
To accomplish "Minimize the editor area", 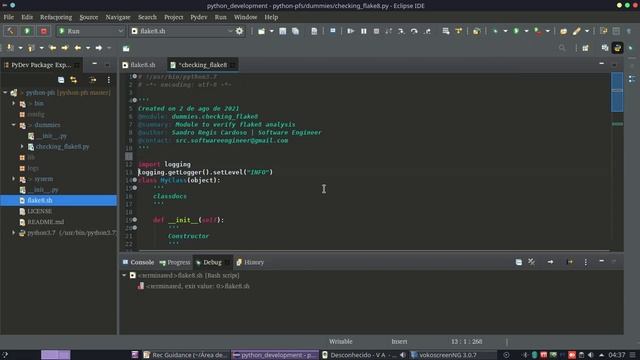I will click(602, 64).
